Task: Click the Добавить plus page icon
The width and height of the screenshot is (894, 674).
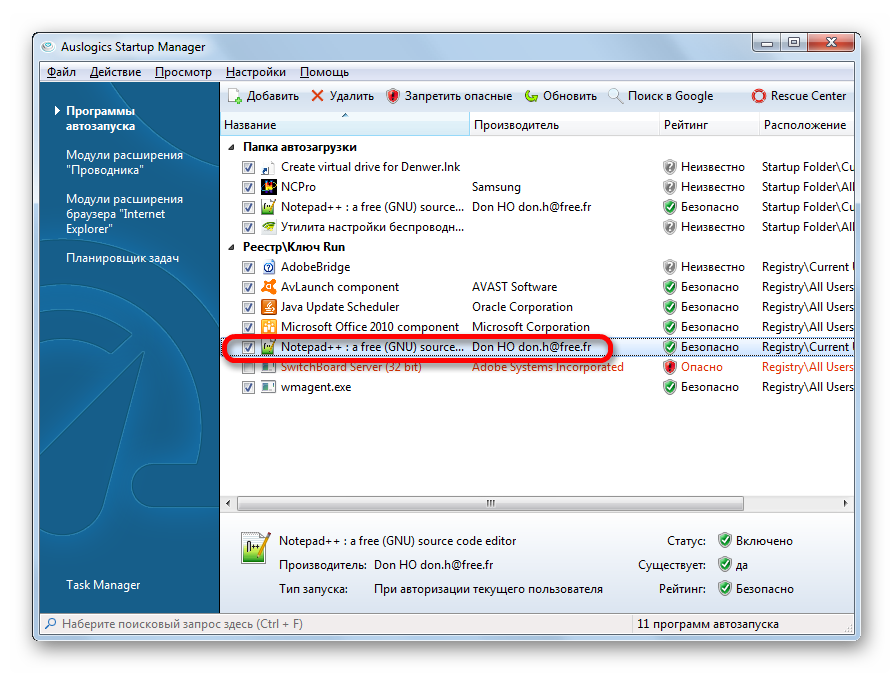Action: coord(235,96)
